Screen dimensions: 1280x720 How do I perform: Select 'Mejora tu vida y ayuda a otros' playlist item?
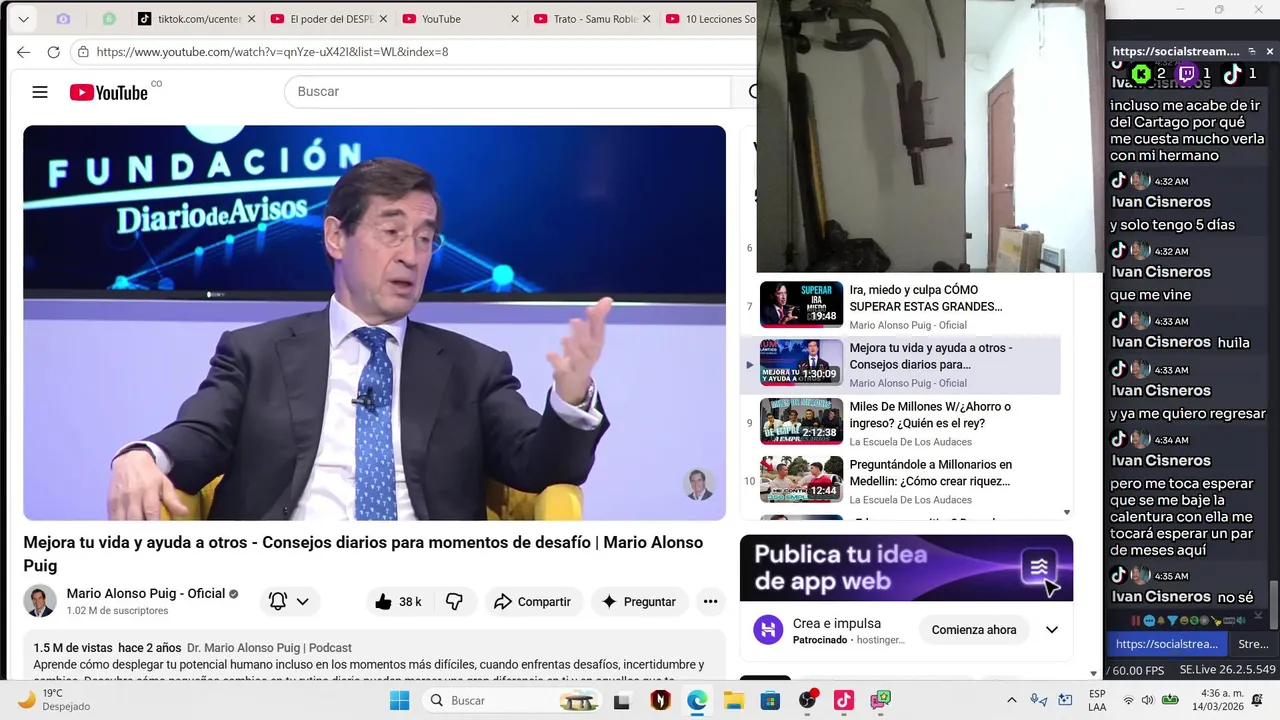pos(900,365)
